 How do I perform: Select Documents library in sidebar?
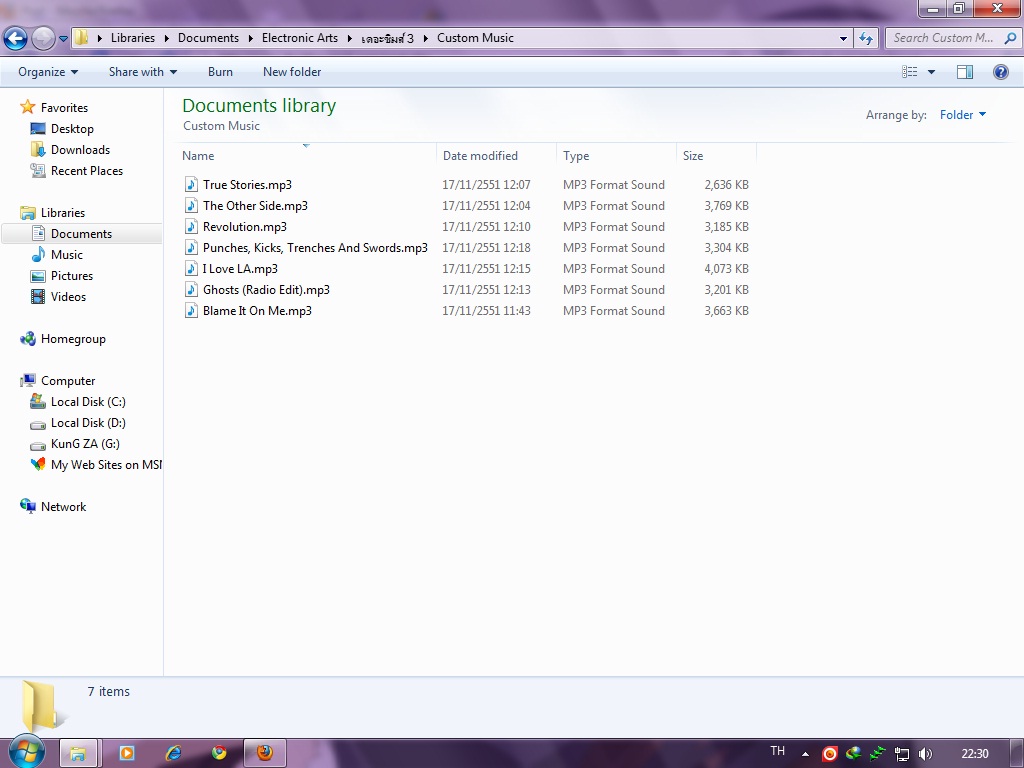pos(81,234)
